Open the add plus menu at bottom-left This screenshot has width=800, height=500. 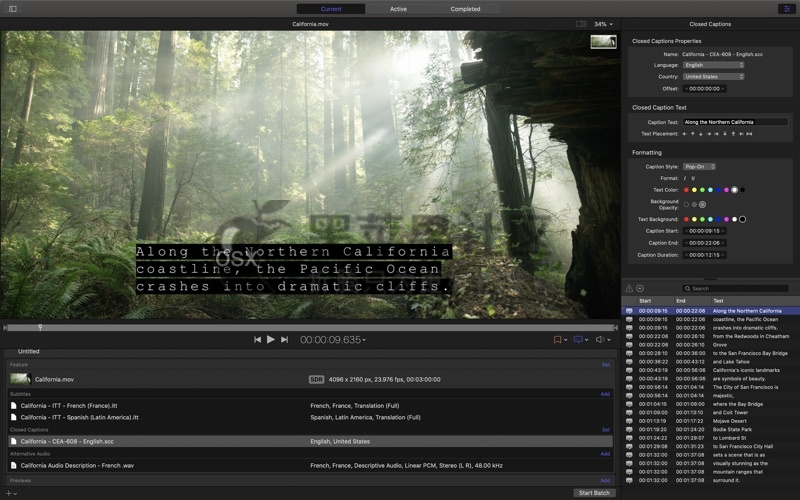pos(11,493)
